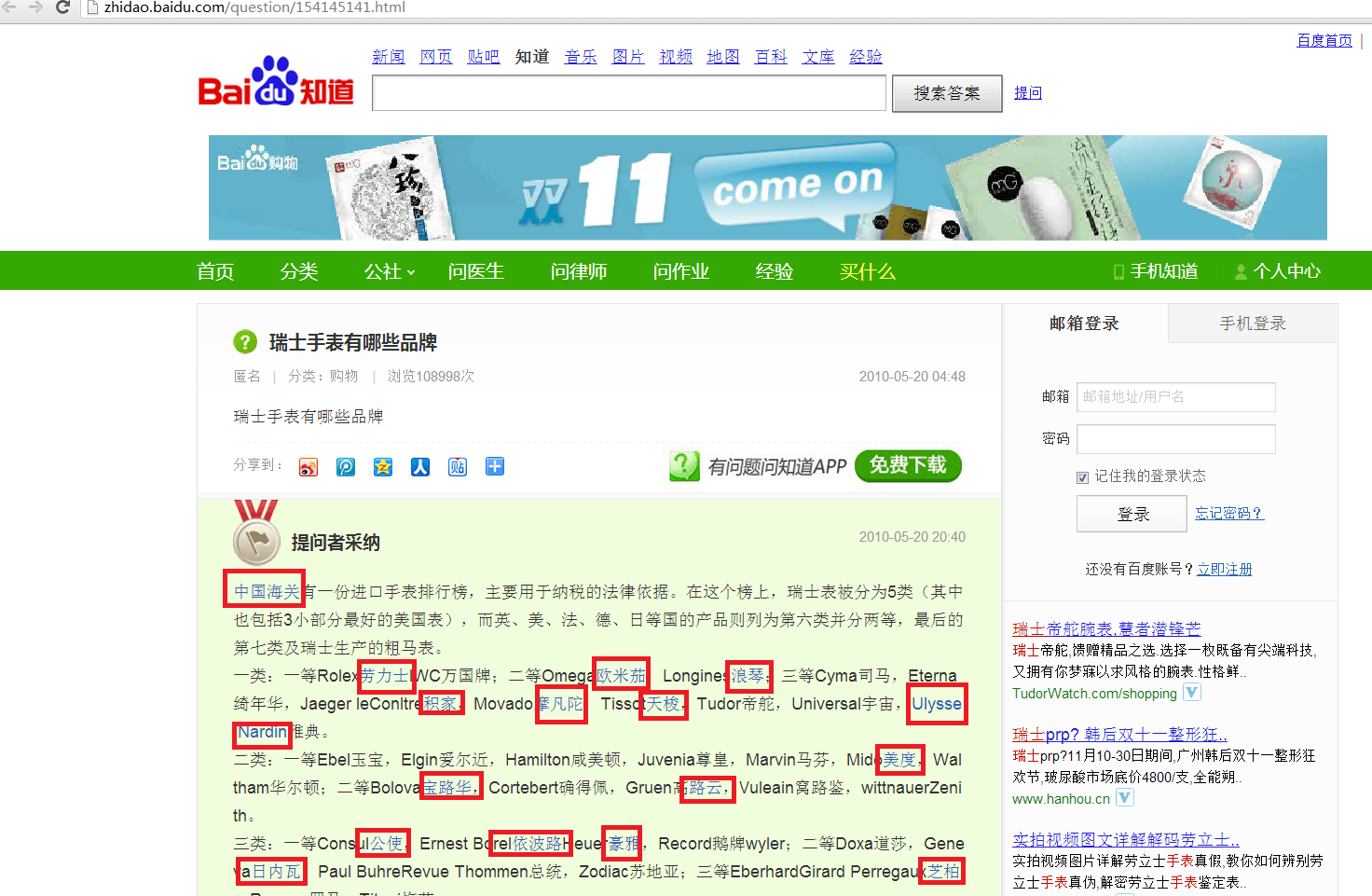Reload page with browser refresh icon

tap(63, 7)
